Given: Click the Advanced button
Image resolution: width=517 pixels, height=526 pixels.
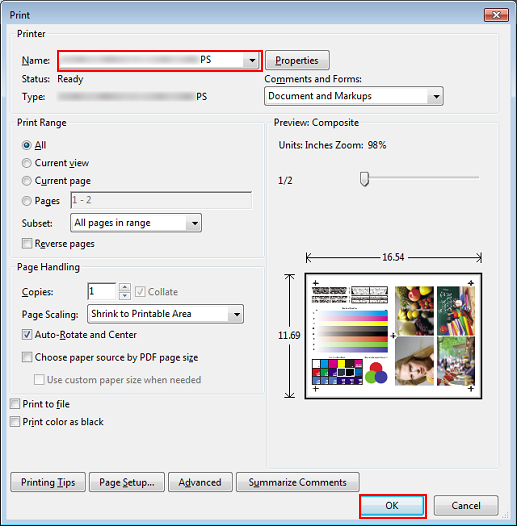Looking at the screenshot, I should point(200,482).
